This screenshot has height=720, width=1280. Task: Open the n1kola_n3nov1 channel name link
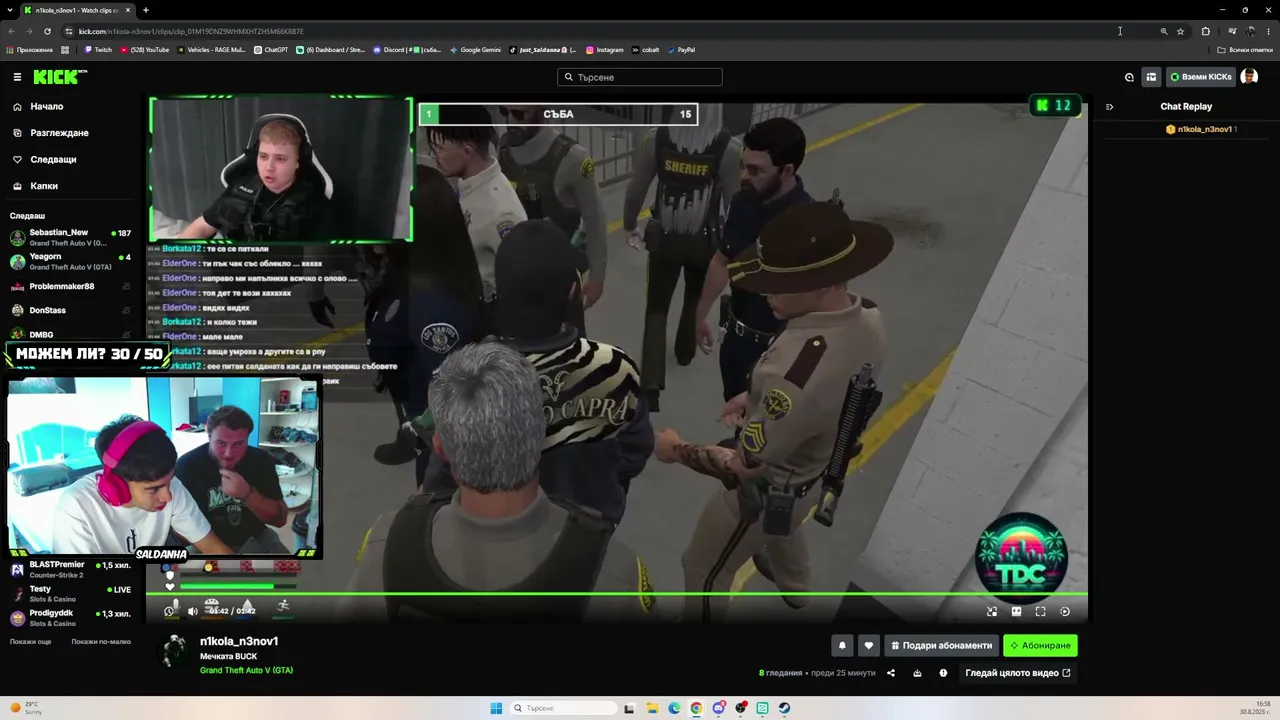pos(239,641)
